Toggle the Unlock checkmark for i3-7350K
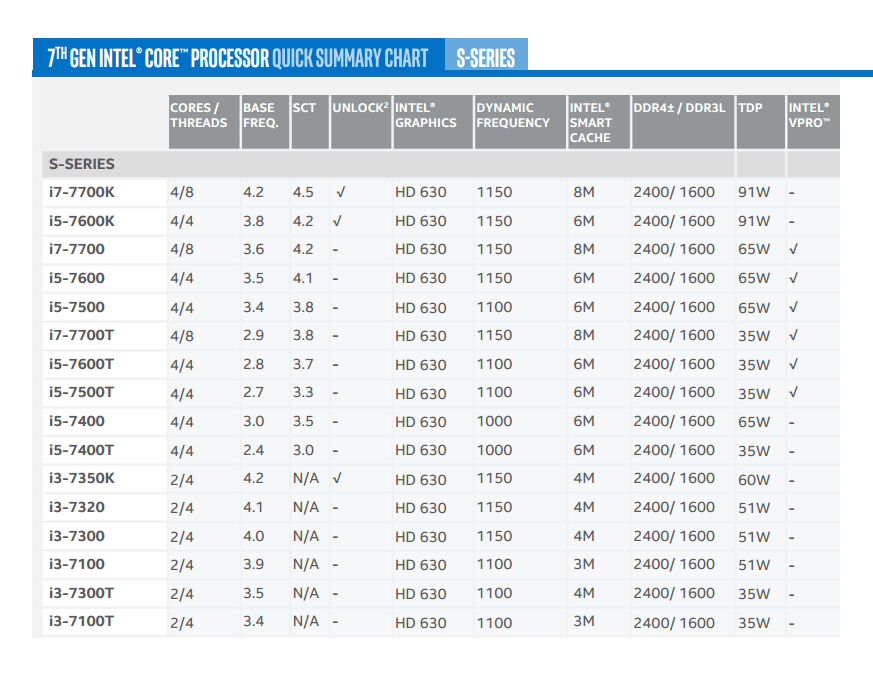This screenshot has width=873, height=681. 340,478
